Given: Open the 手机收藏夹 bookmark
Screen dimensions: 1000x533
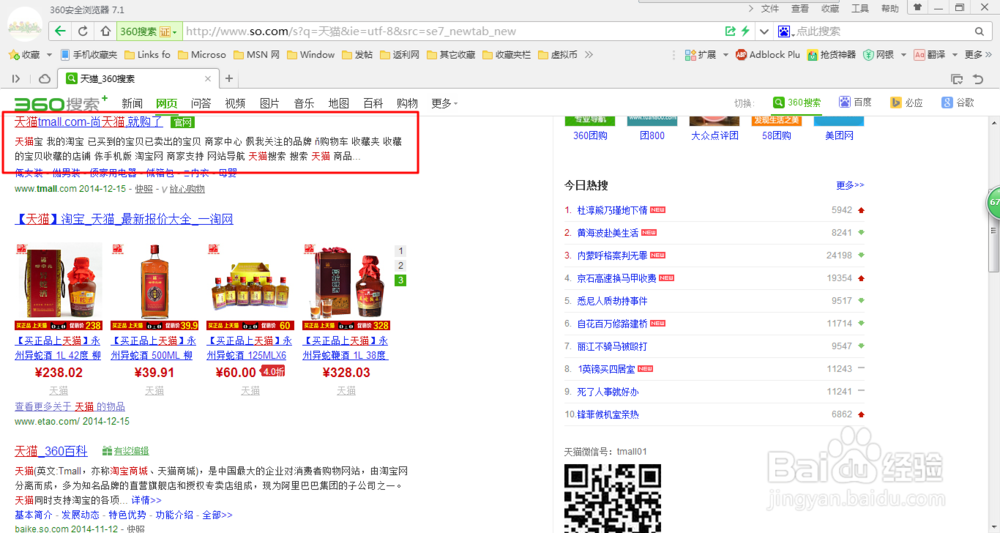Looking at the screenshot, I should pyautogui.click(x=89, y=55).
